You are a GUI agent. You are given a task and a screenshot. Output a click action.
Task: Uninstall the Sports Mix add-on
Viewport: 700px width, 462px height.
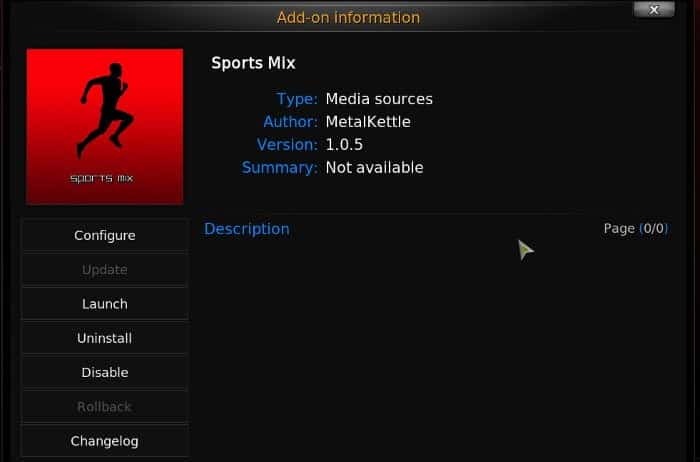[105, 338]
